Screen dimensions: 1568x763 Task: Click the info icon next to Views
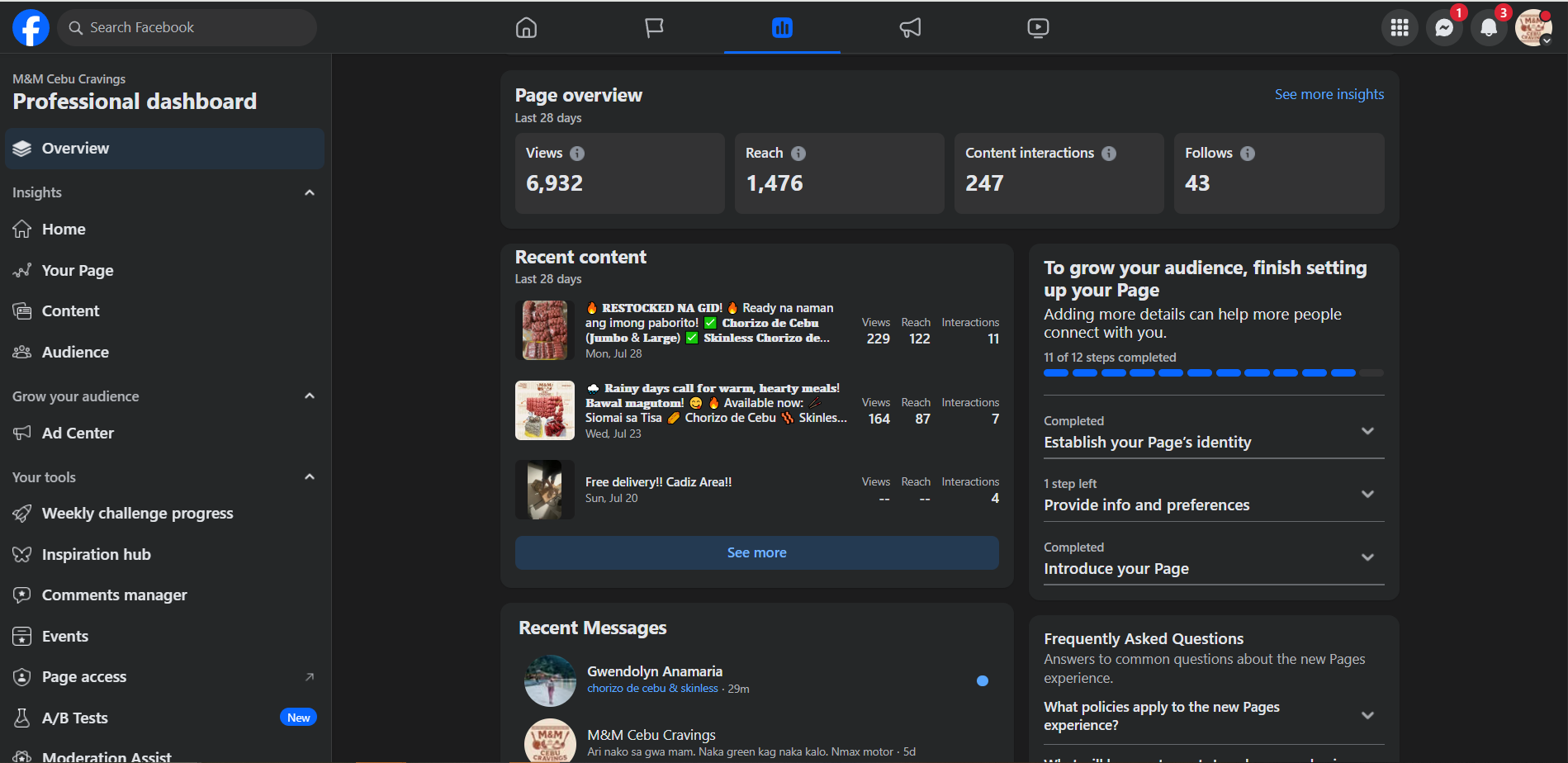pyautogui.click(x=577, y=154)
